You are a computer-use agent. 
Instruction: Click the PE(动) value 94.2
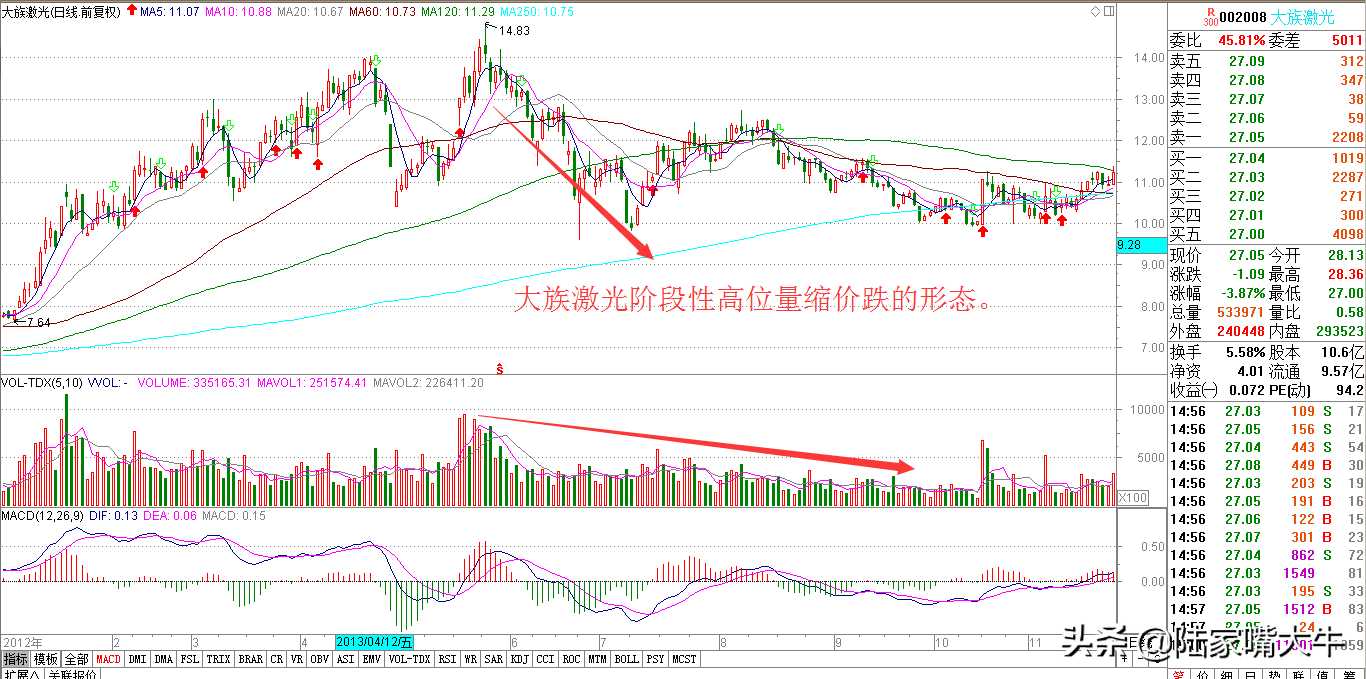pyautogui.click(x=1349, y=390)
